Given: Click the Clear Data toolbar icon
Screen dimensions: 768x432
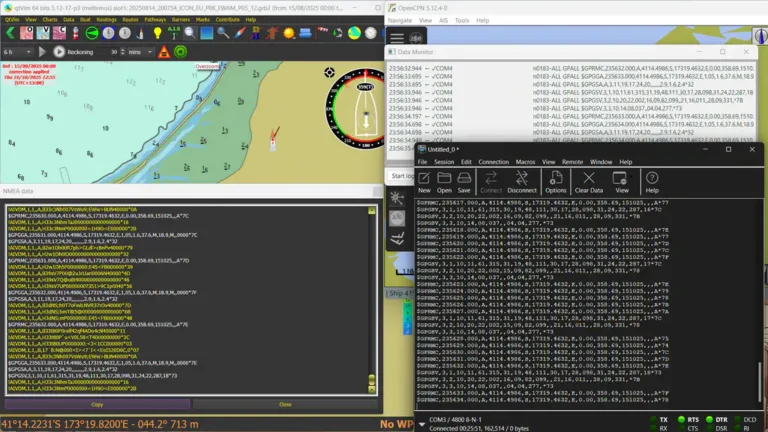Looking at the screenshot, I should point(588,181).
